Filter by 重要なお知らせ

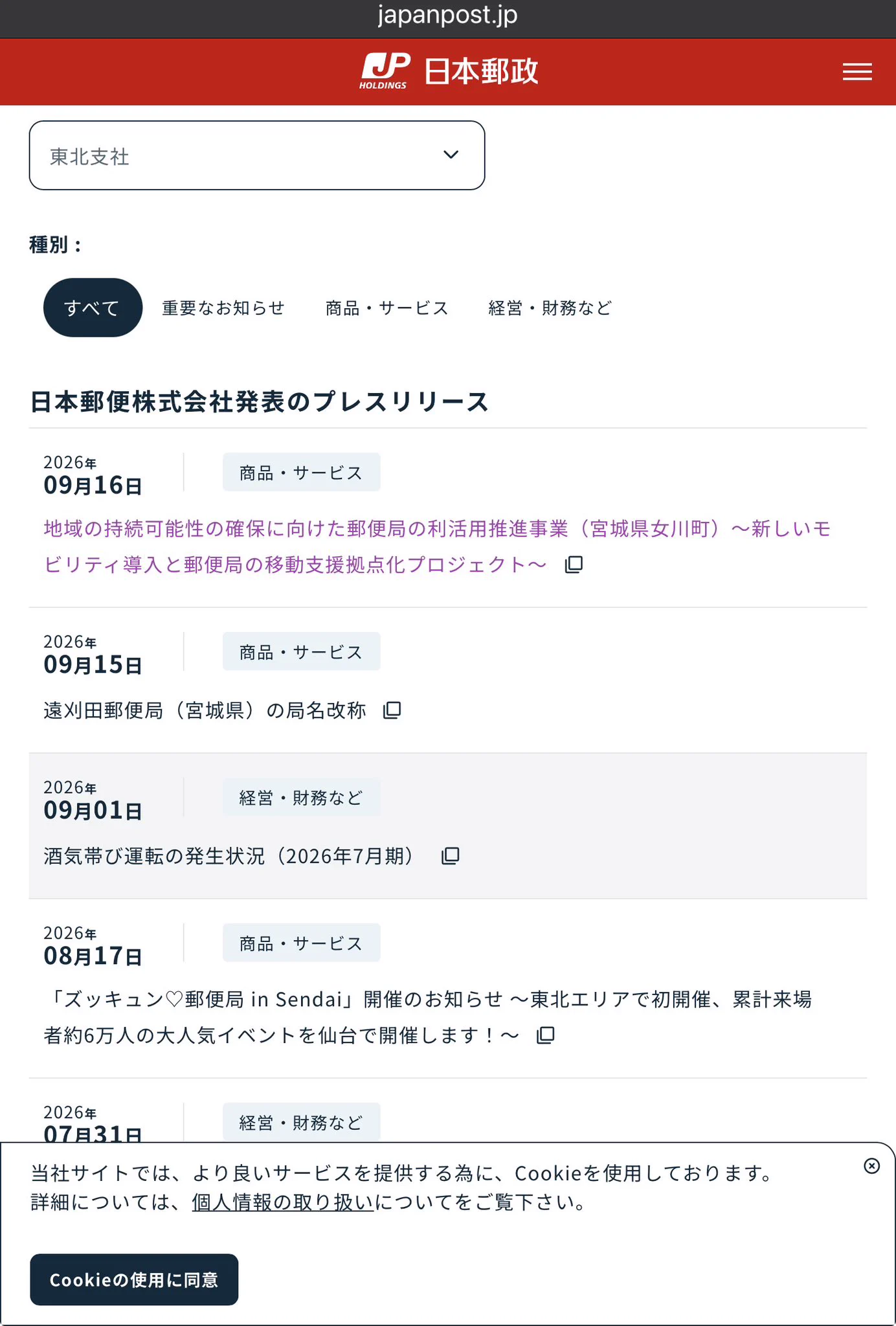(x=223, y=308)
